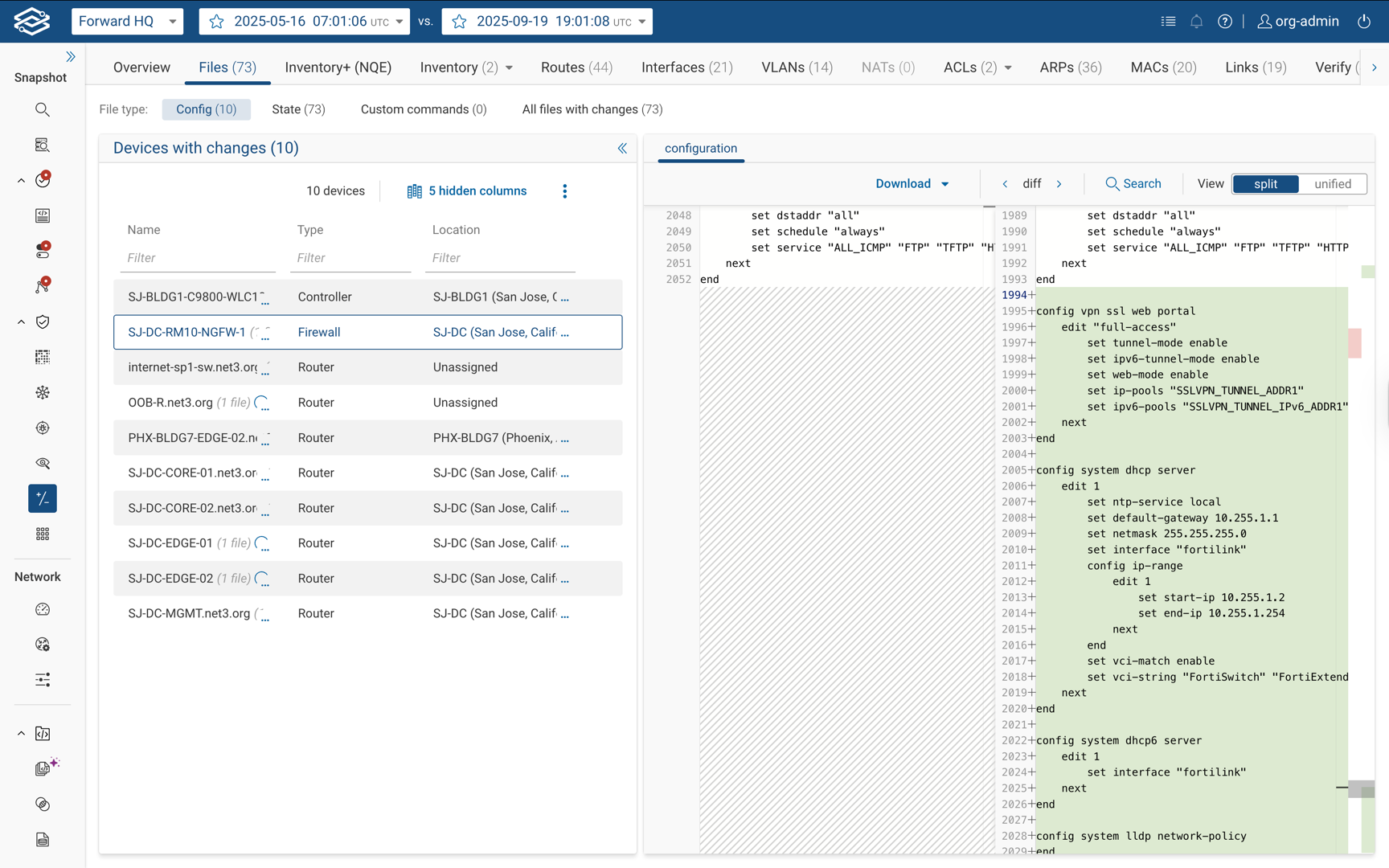
Task: Expand the Download dropdown menu
Action: 912,184
